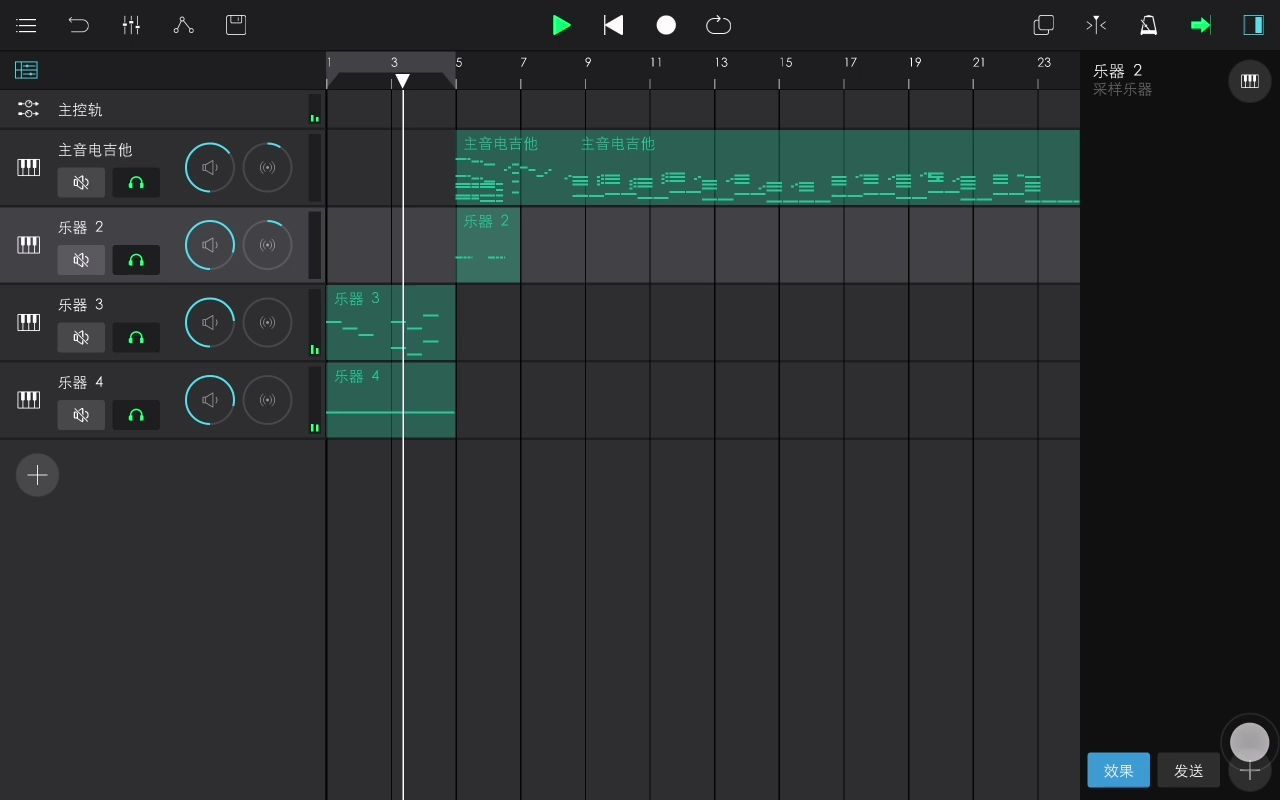This screenshot has width=1280, height=800.
Task: Switch to the 效果 effects tab
Action: pyautogui.click(x=1118, y=770)
